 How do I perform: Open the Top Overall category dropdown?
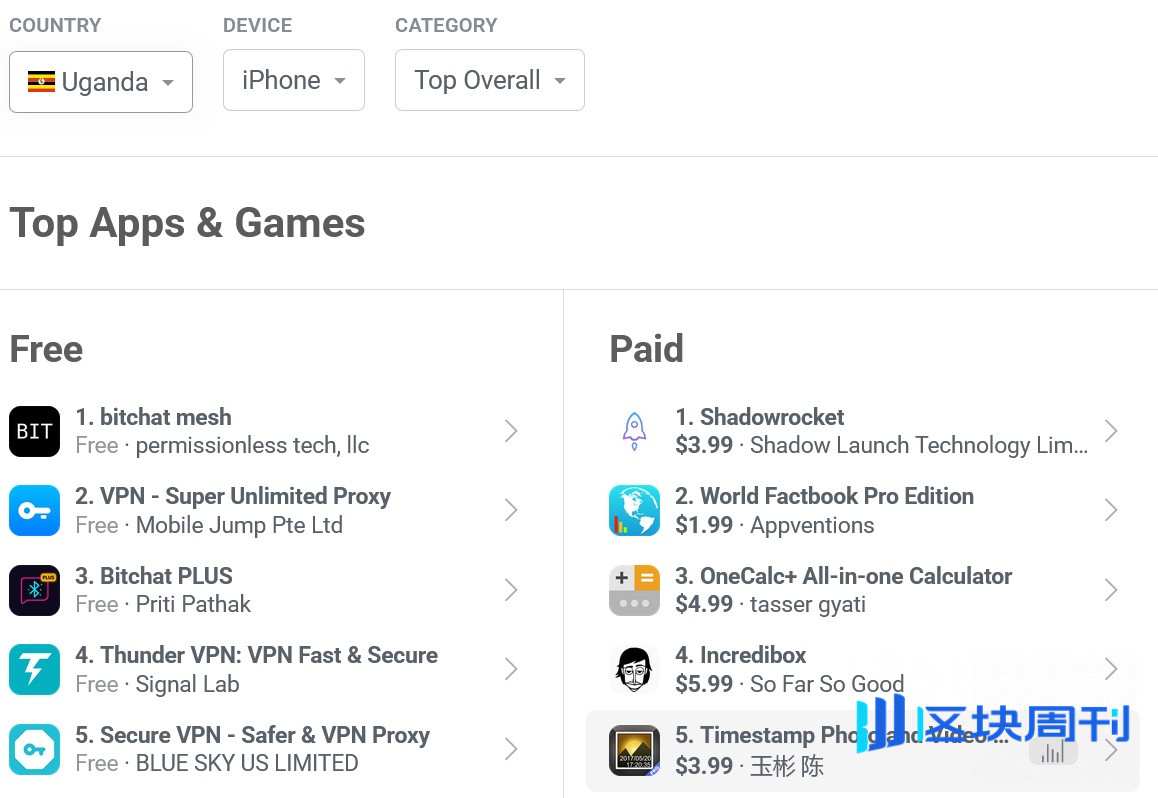490,80
